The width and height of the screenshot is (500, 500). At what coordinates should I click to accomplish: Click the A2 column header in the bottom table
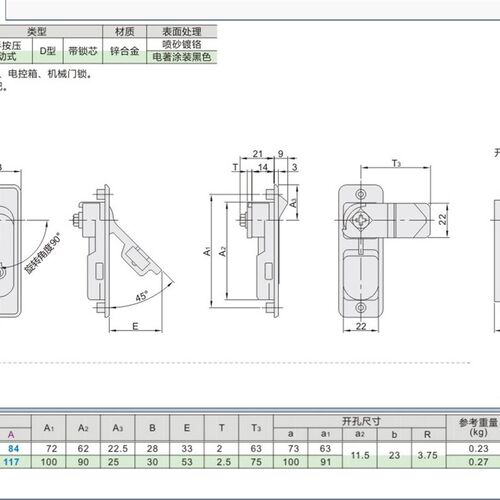(x=83, y=428)
